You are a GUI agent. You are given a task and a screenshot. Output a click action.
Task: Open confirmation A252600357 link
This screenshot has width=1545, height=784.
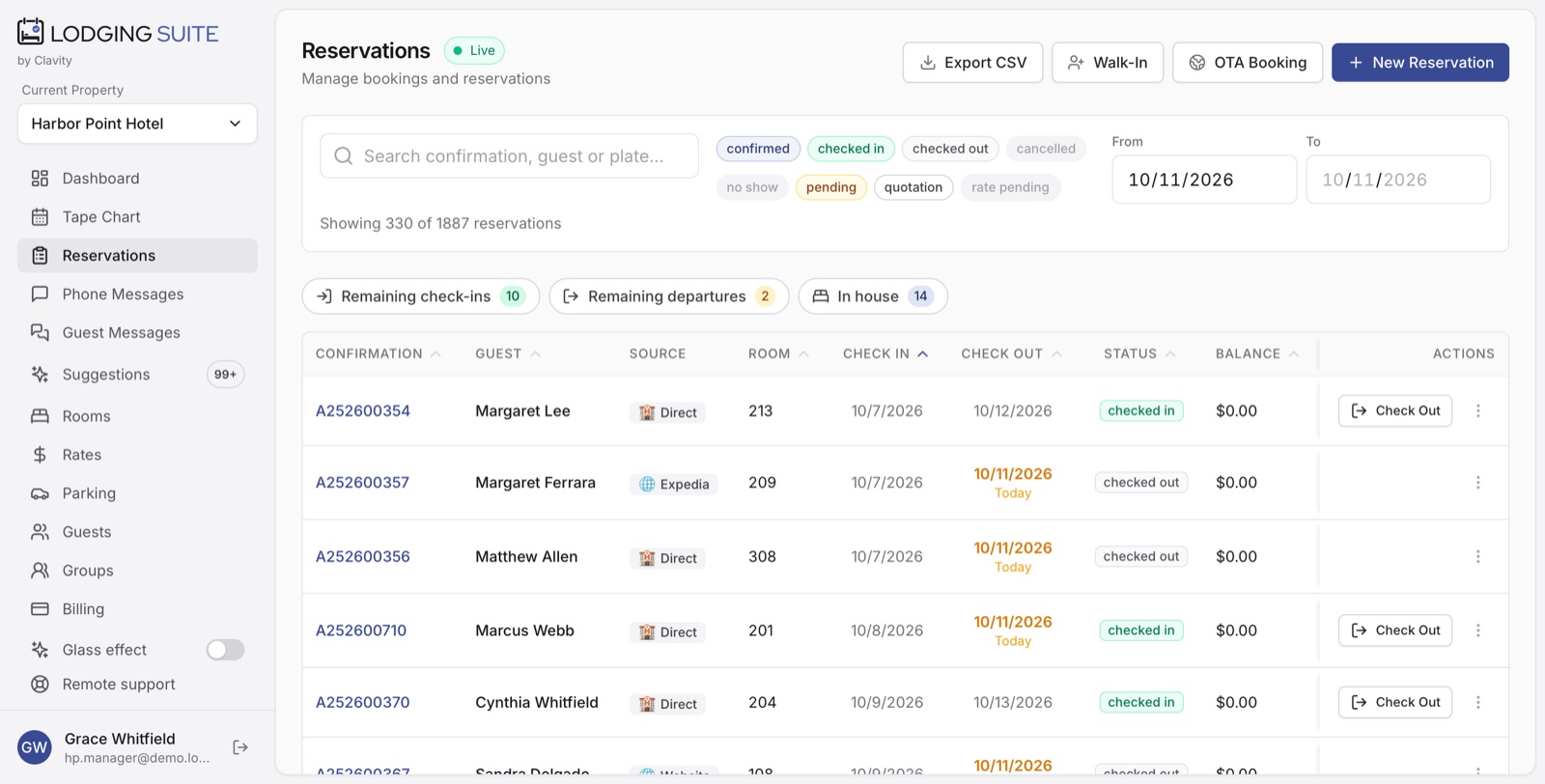point(362,483)
